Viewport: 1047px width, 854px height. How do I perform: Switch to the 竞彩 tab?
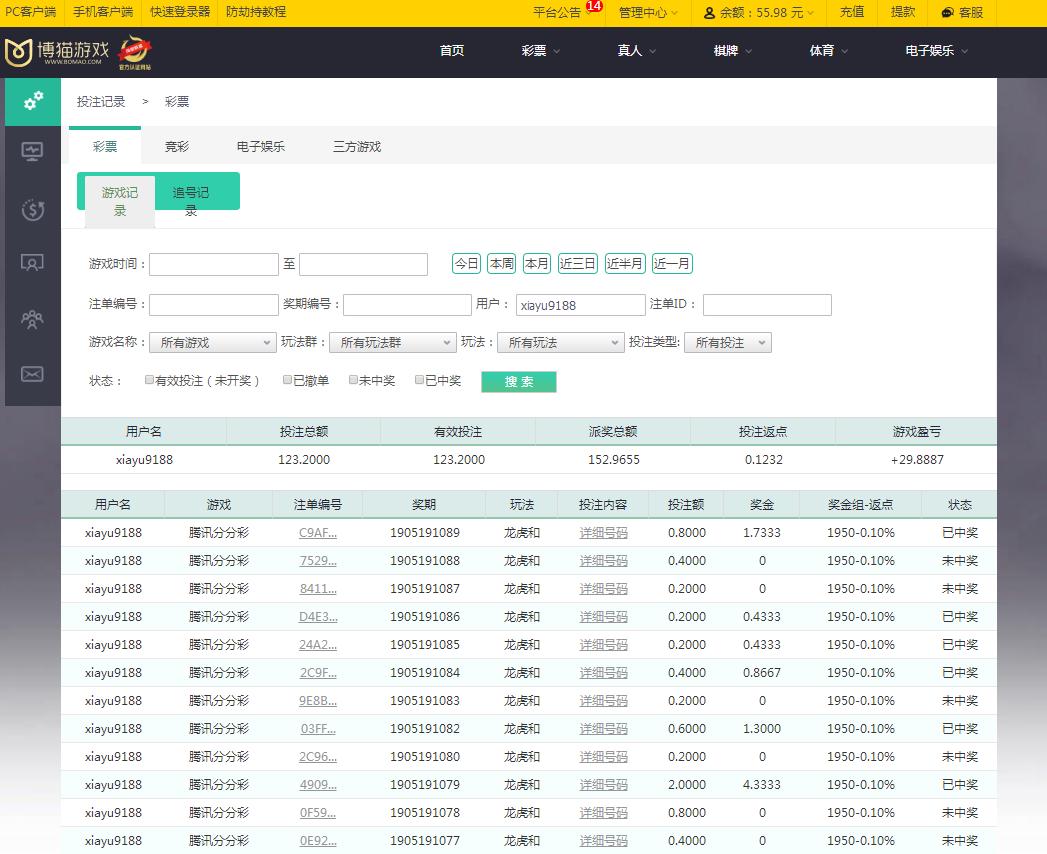pos(177,147)
